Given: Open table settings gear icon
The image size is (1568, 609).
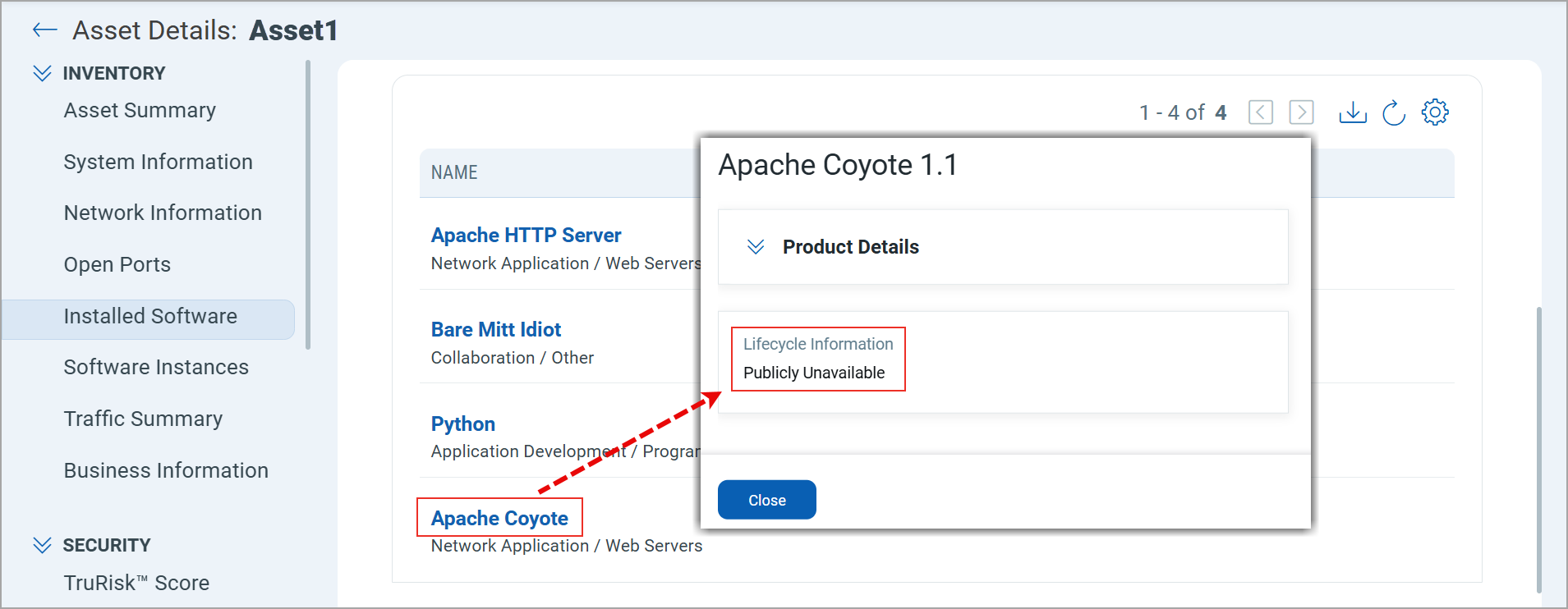Looking at the screenshot, I should pyautogui.click(x=1435, y=112).
